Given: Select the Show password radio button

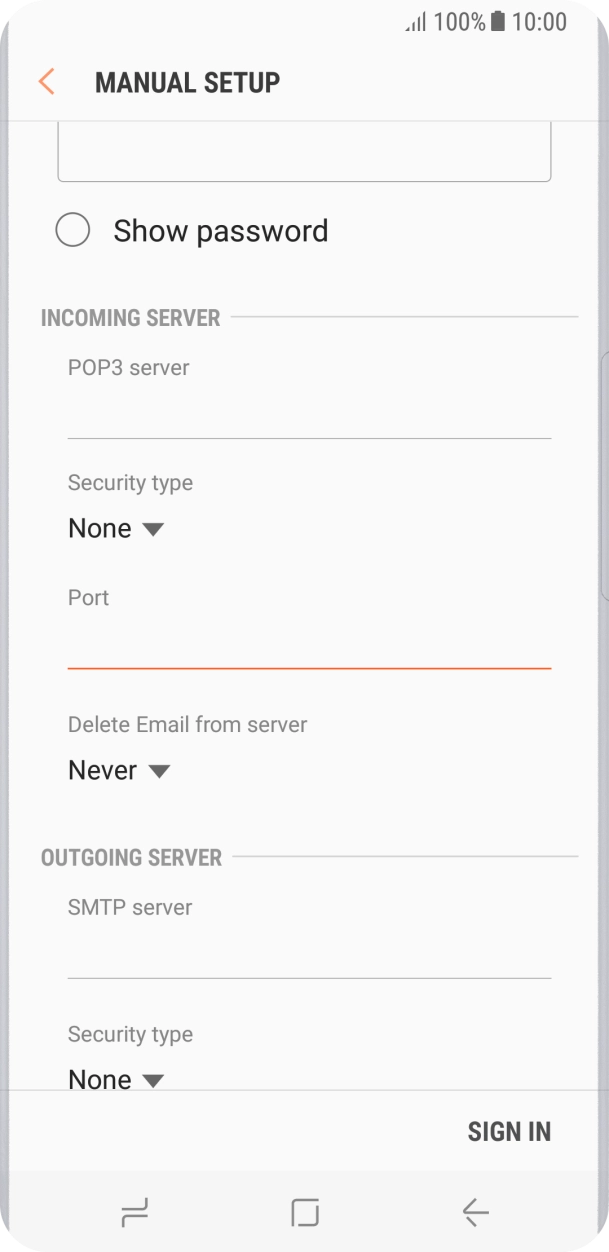Looking at the screenshot, I should tap(73, 230).
